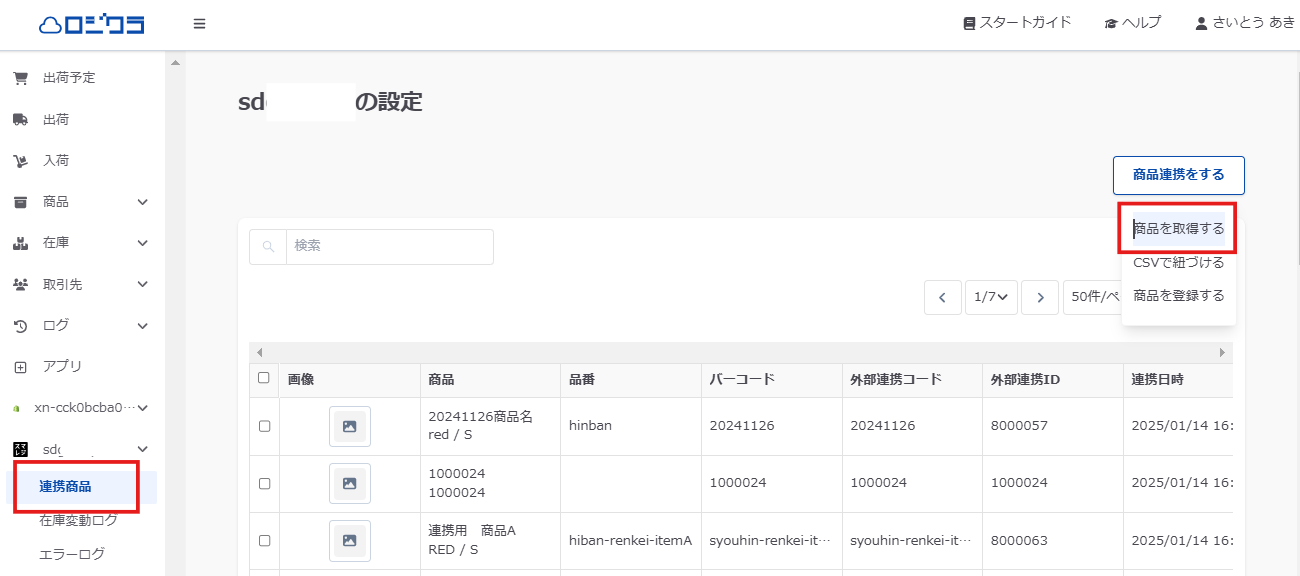Collapse the sd store sidebar menu
1300x576 pixels.
(143, 450)
